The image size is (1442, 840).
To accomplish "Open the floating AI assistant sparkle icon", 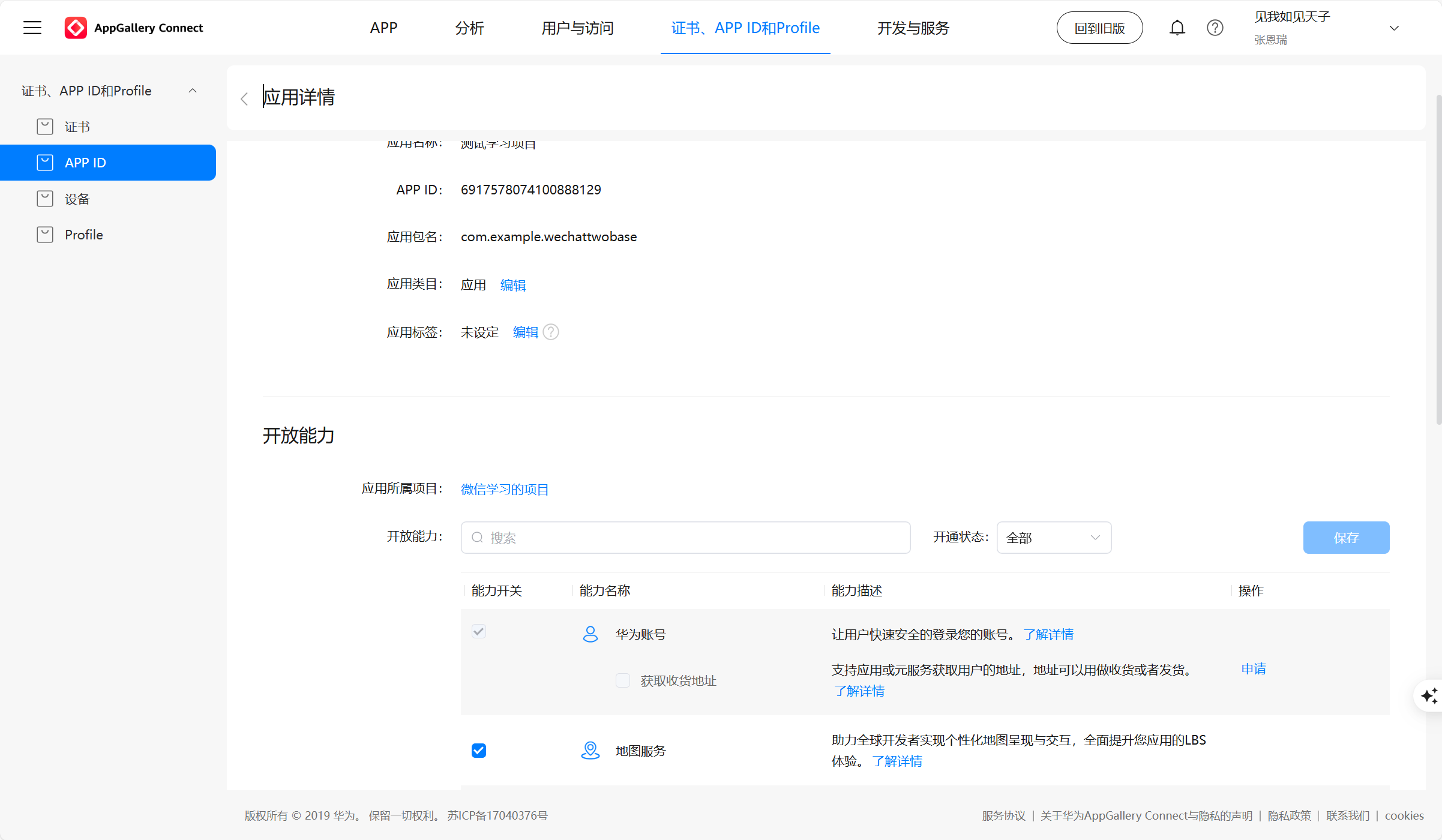I will click(x=1429, y=695).
